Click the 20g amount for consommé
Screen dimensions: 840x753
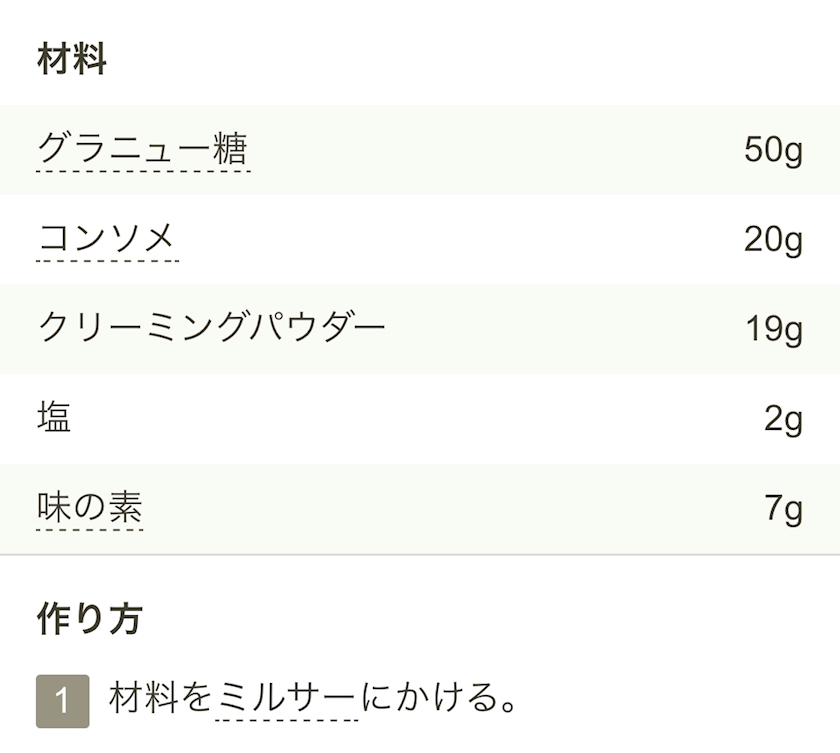point(773,240)
